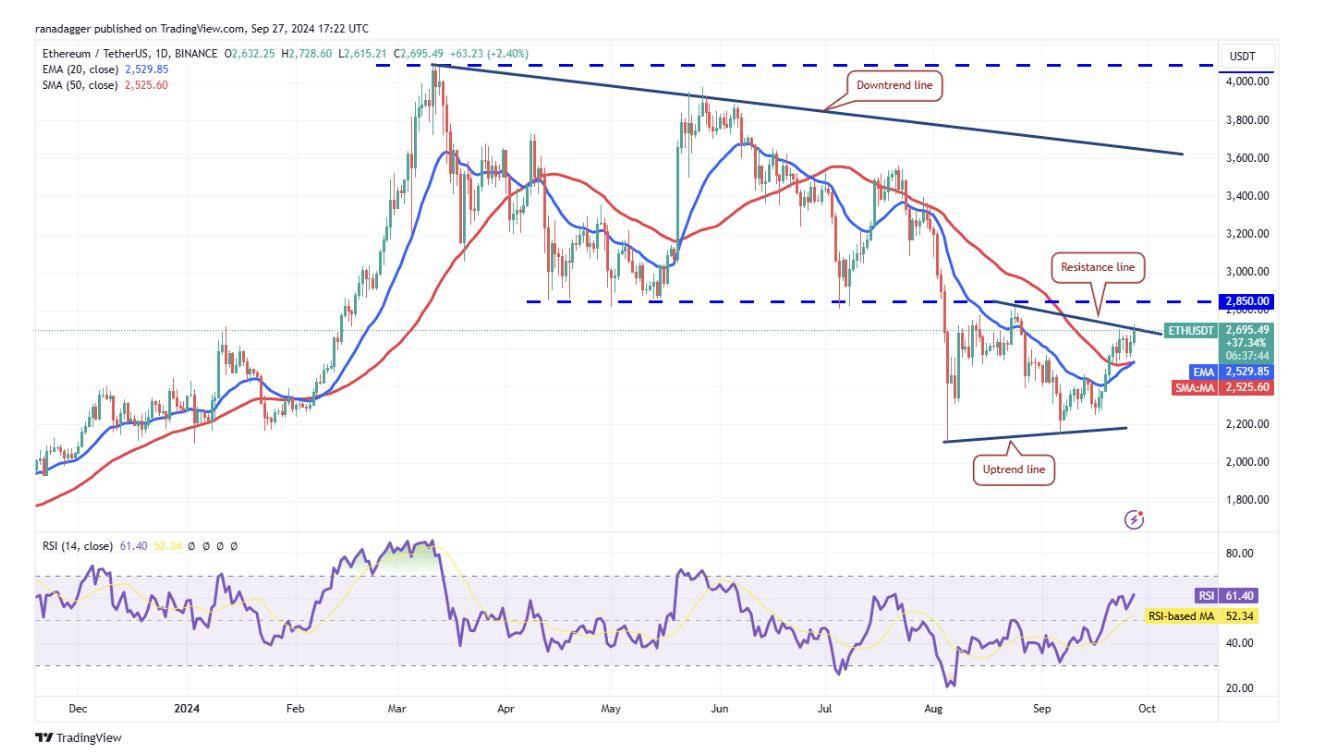Click the lightning bolt quick-actions icon

(1134, 521)
